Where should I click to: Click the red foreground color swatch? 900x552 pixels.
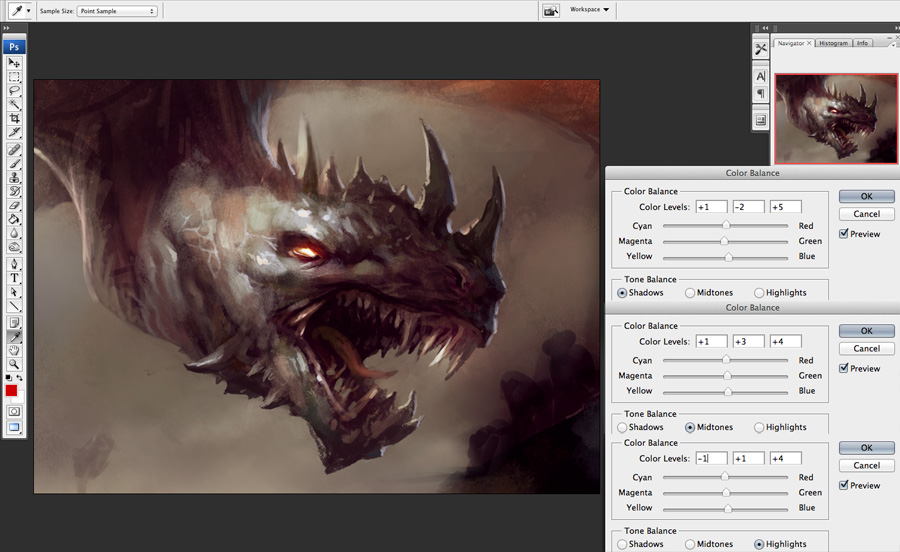tap(11, 391)
